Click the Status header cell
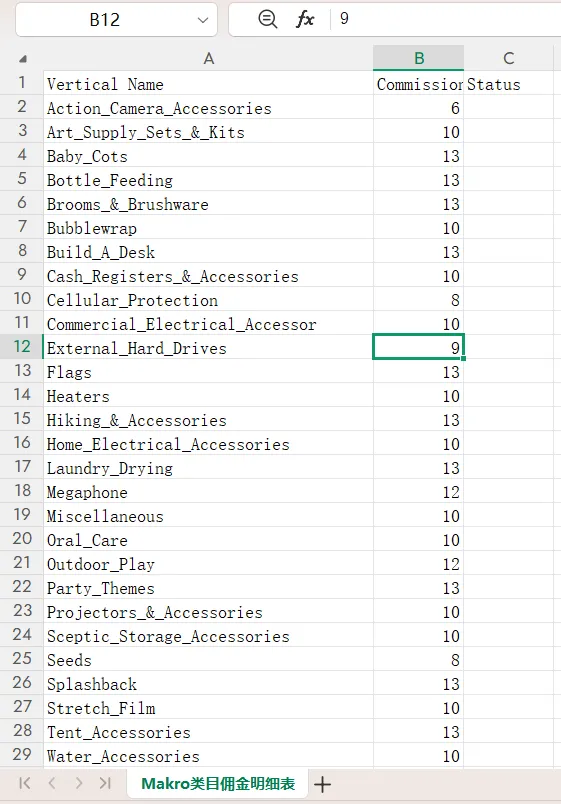This screenshot has width=561, height=804. coord(508,84)
